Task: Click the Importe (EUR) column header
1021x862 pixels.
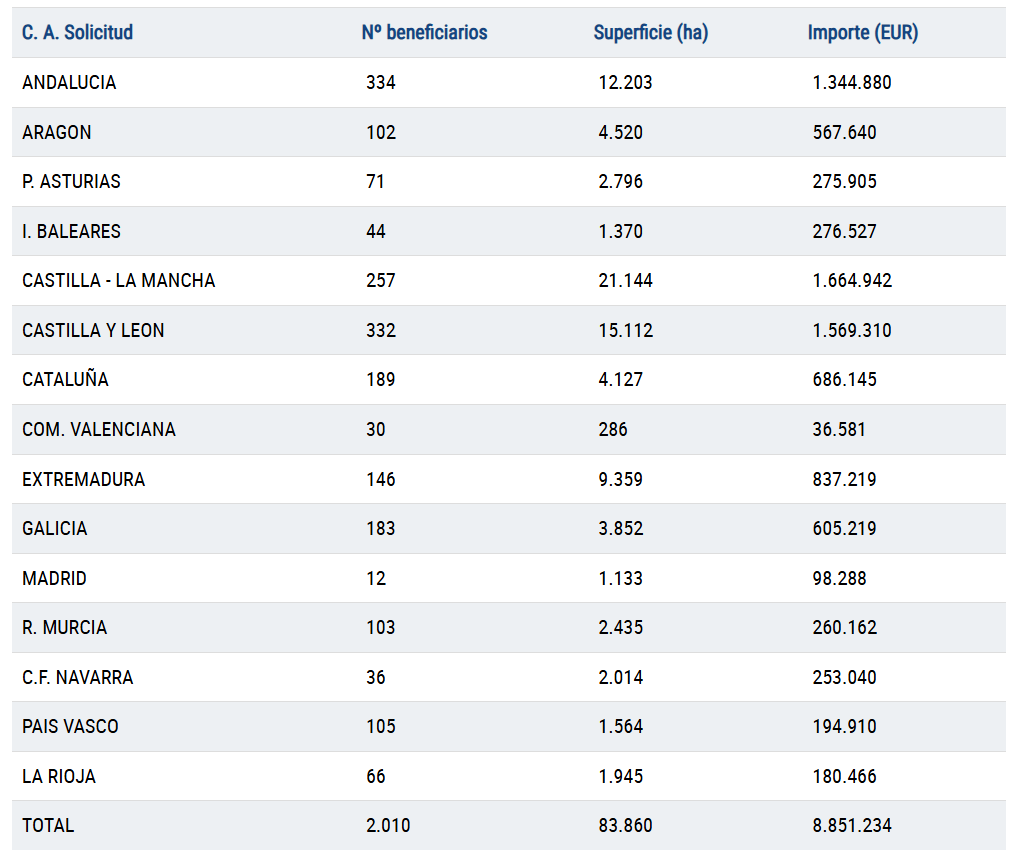Action: coord(862,33)
